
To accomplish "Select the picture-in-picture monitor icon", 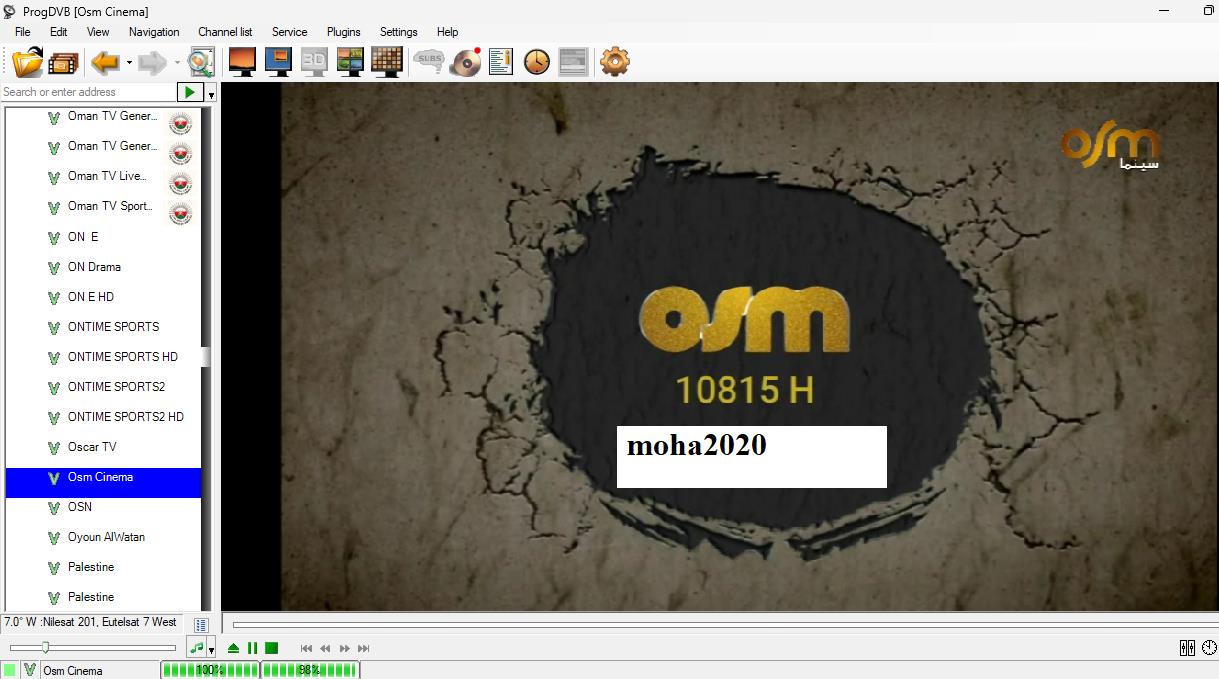I will (x=278, y=62).
